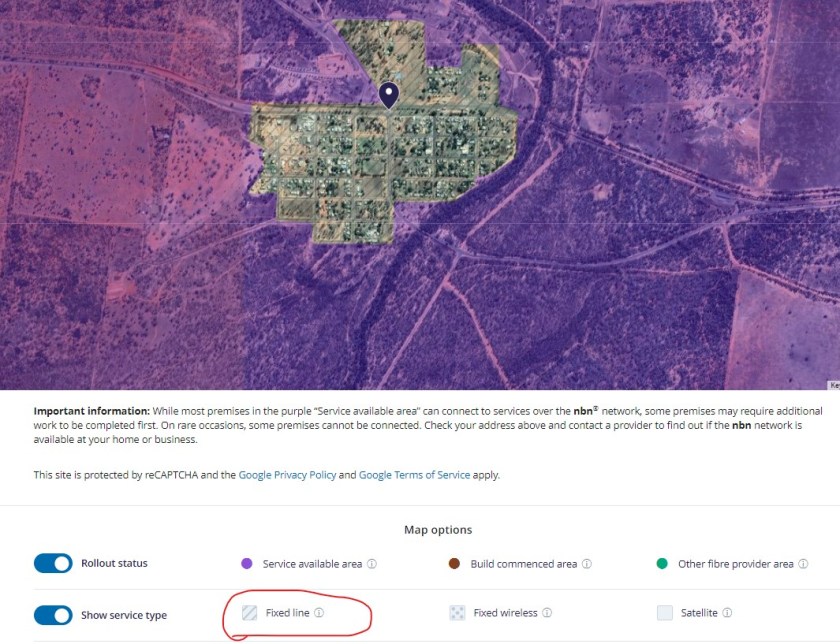The image size is (840, 644).
Task: Open the Google Terms of Service link
Action: [414, 475]
